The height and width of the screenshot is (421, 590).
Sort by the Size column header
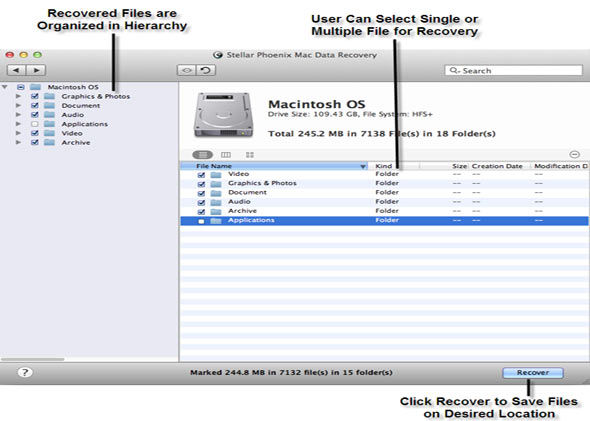(x=444, y=166)
